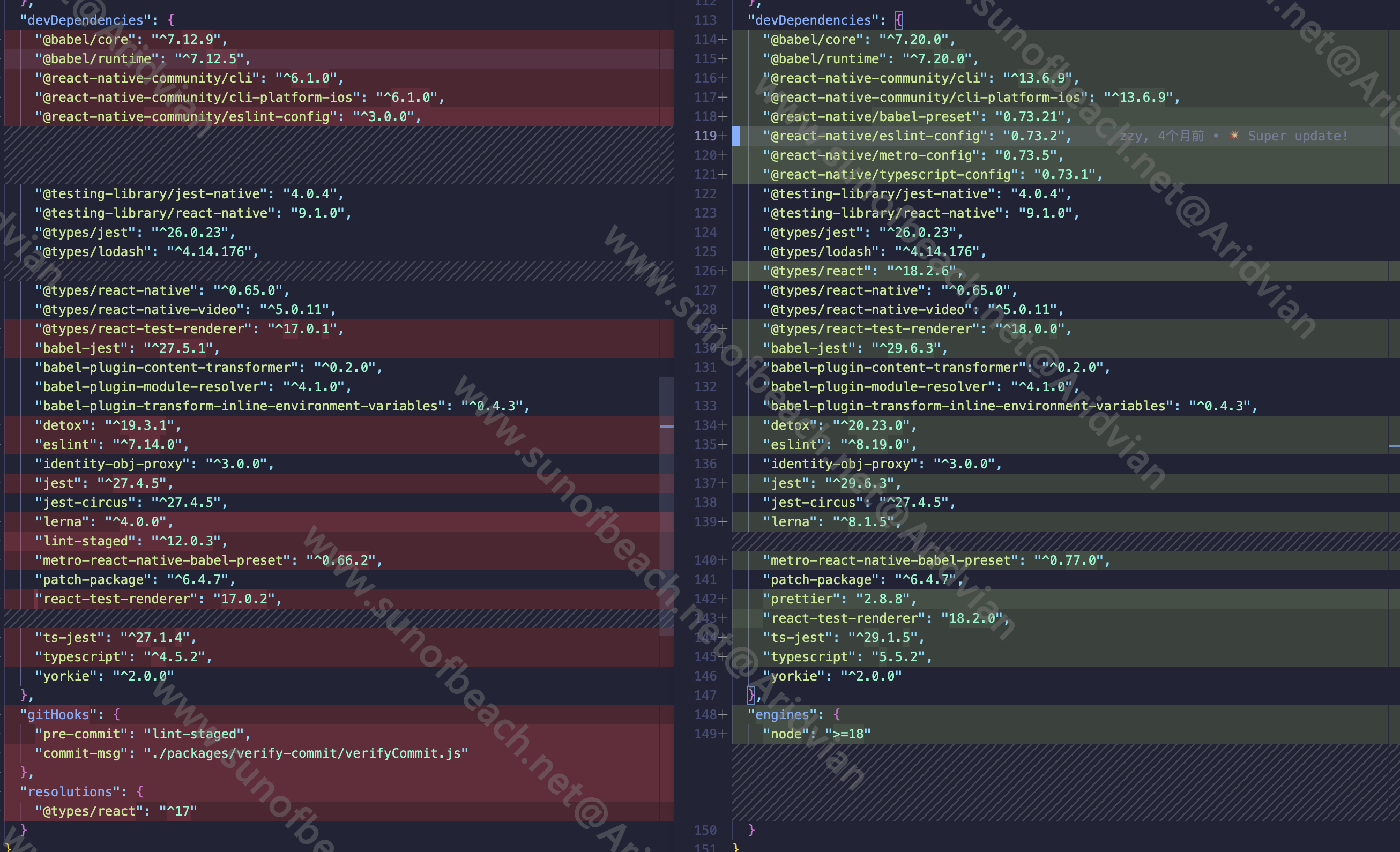Click the removed "ts-jest": "^27.1.4" line
1400x852 pixels.
point(339,638)
